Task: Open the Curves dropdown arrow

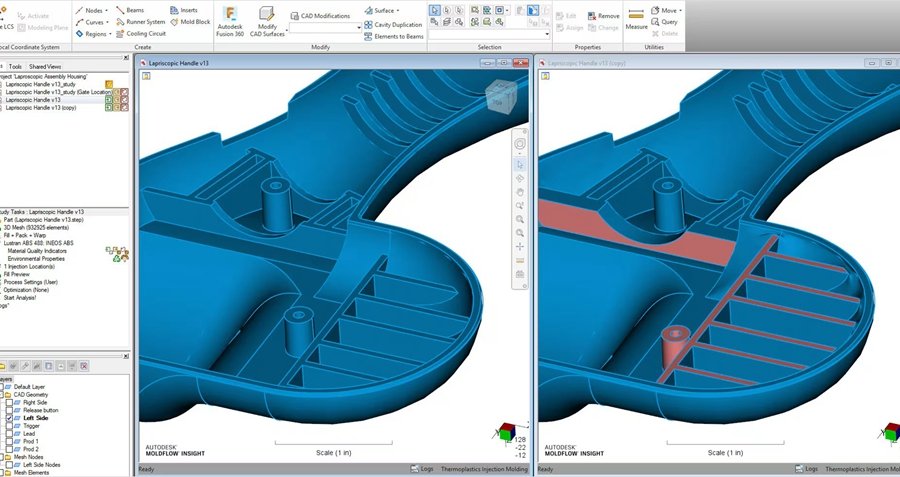Action: pos(107,22)
